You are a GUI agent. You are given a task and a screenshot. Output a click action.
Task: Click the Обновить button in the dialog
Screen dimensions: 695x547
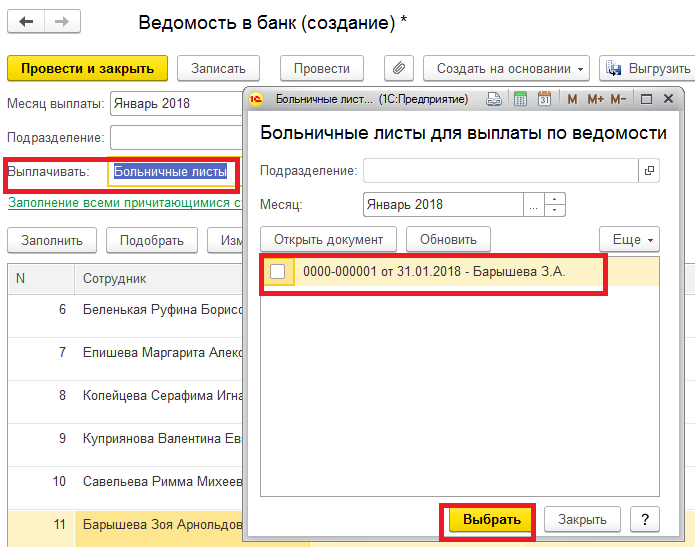point(448,239)
